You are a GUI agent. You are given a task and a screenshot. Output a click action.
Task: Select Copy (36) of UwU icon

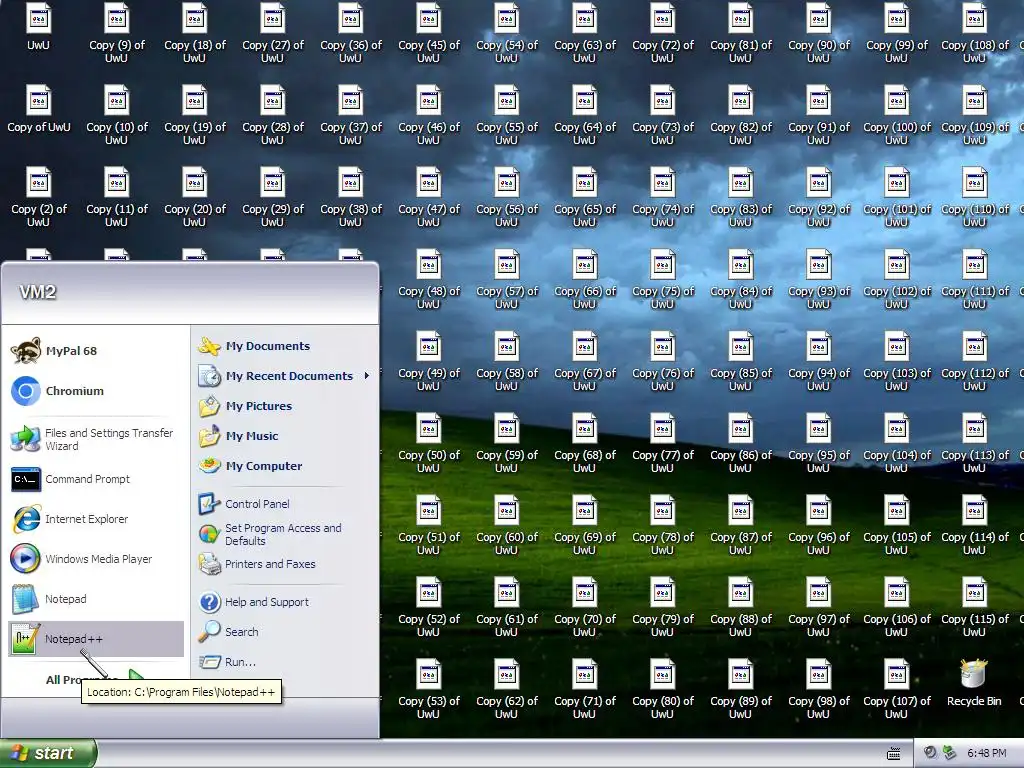click(351, 33)
